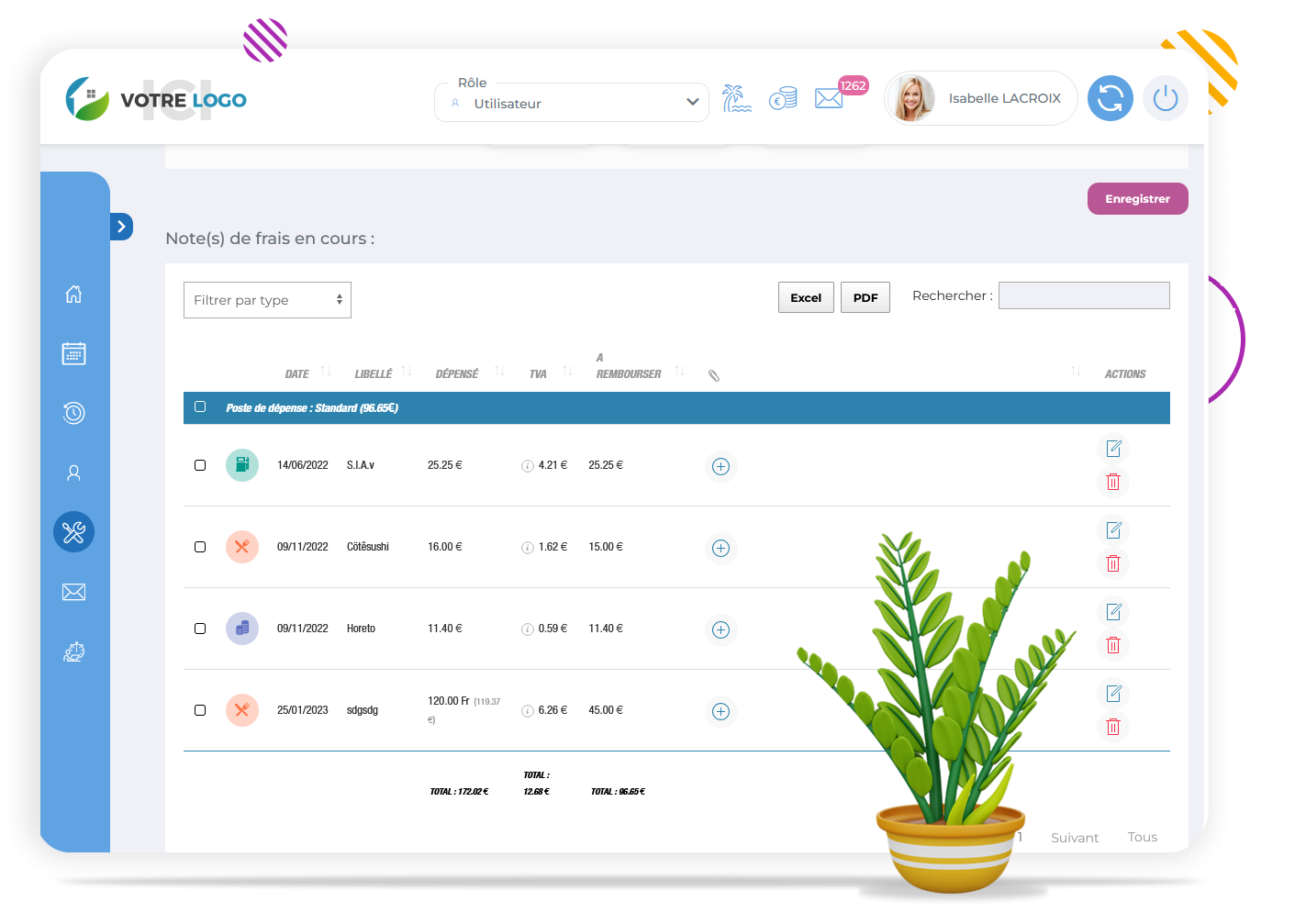Screen dimensions: 1306x924
Task: Click the envelope messages icon with 1262 badge
Action: pos(830,97)
